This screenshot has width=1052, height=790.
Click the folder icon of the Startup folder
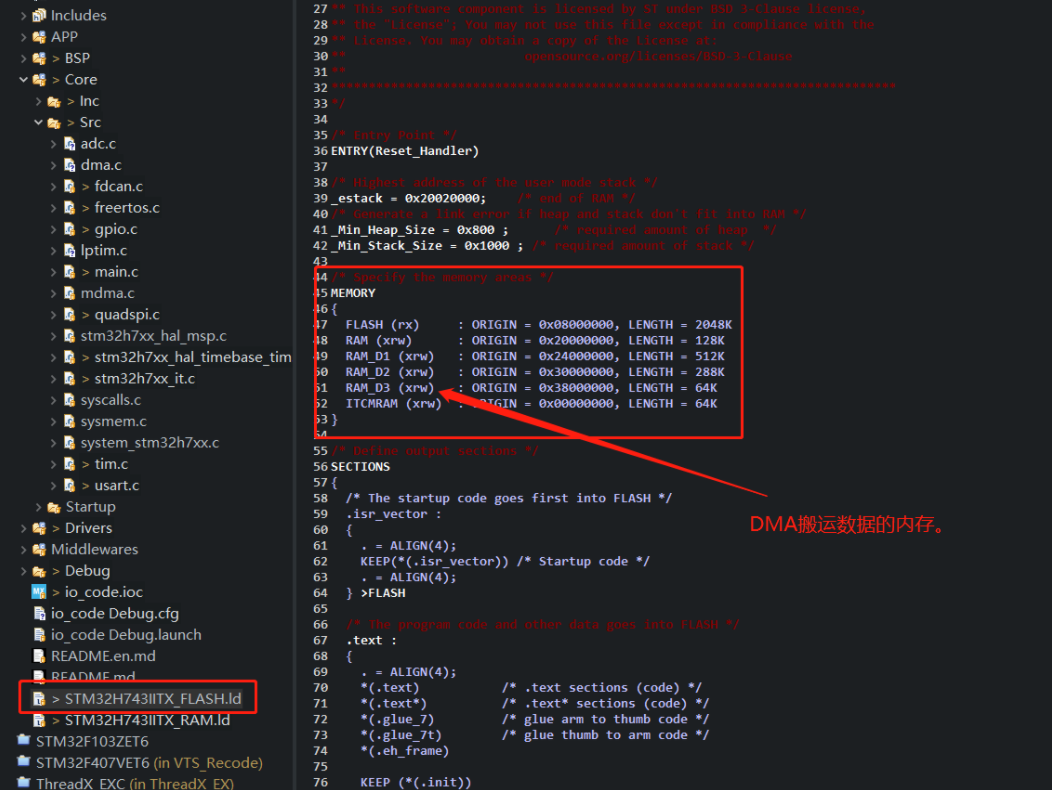pos(54,506)
